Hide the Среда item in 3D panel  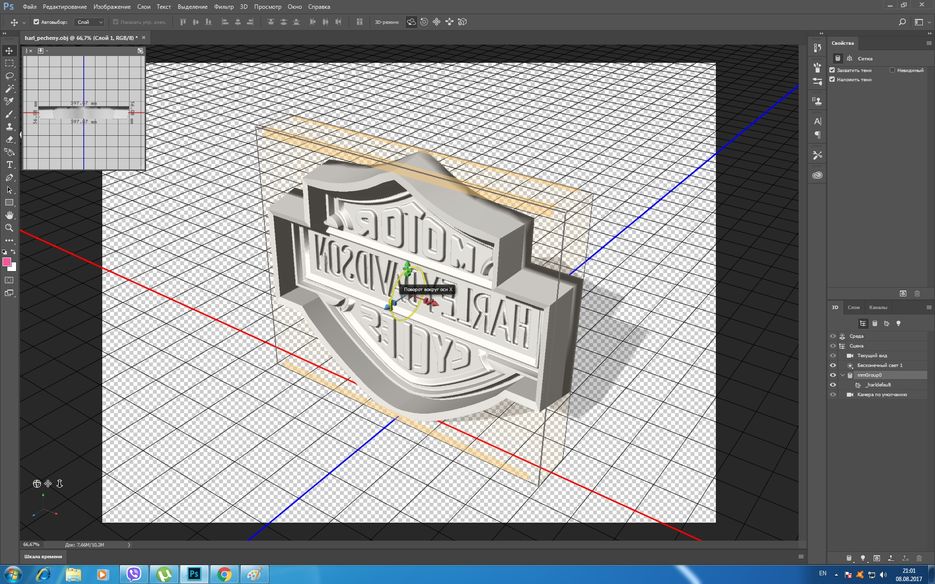(833, 336)
